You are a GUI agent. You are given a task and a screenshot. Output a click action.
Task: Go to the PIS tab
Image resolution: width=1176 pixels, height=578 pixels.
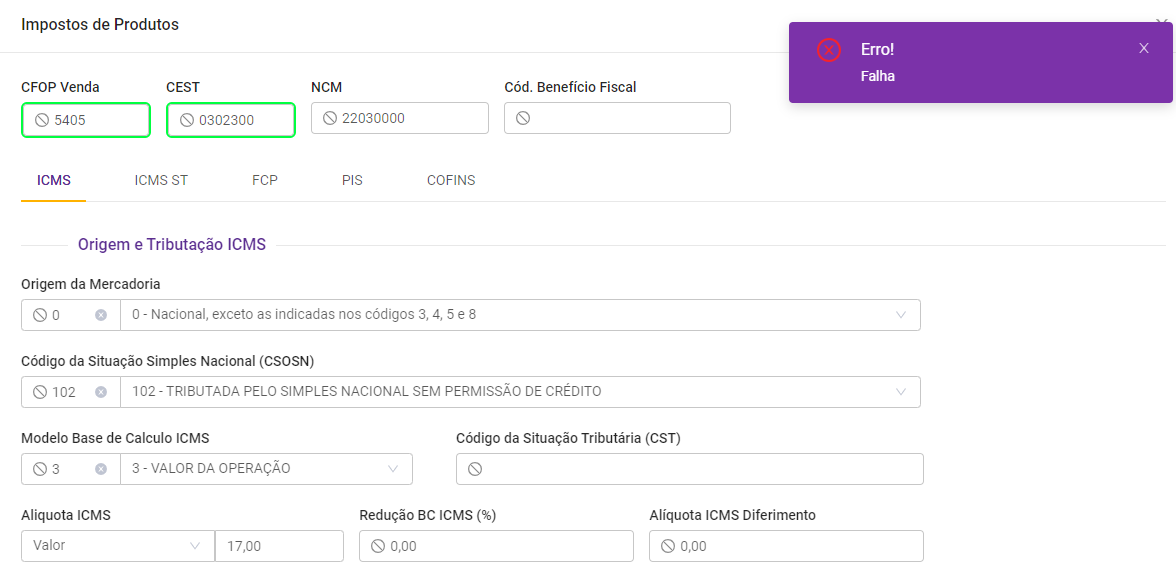click(352, 181)
